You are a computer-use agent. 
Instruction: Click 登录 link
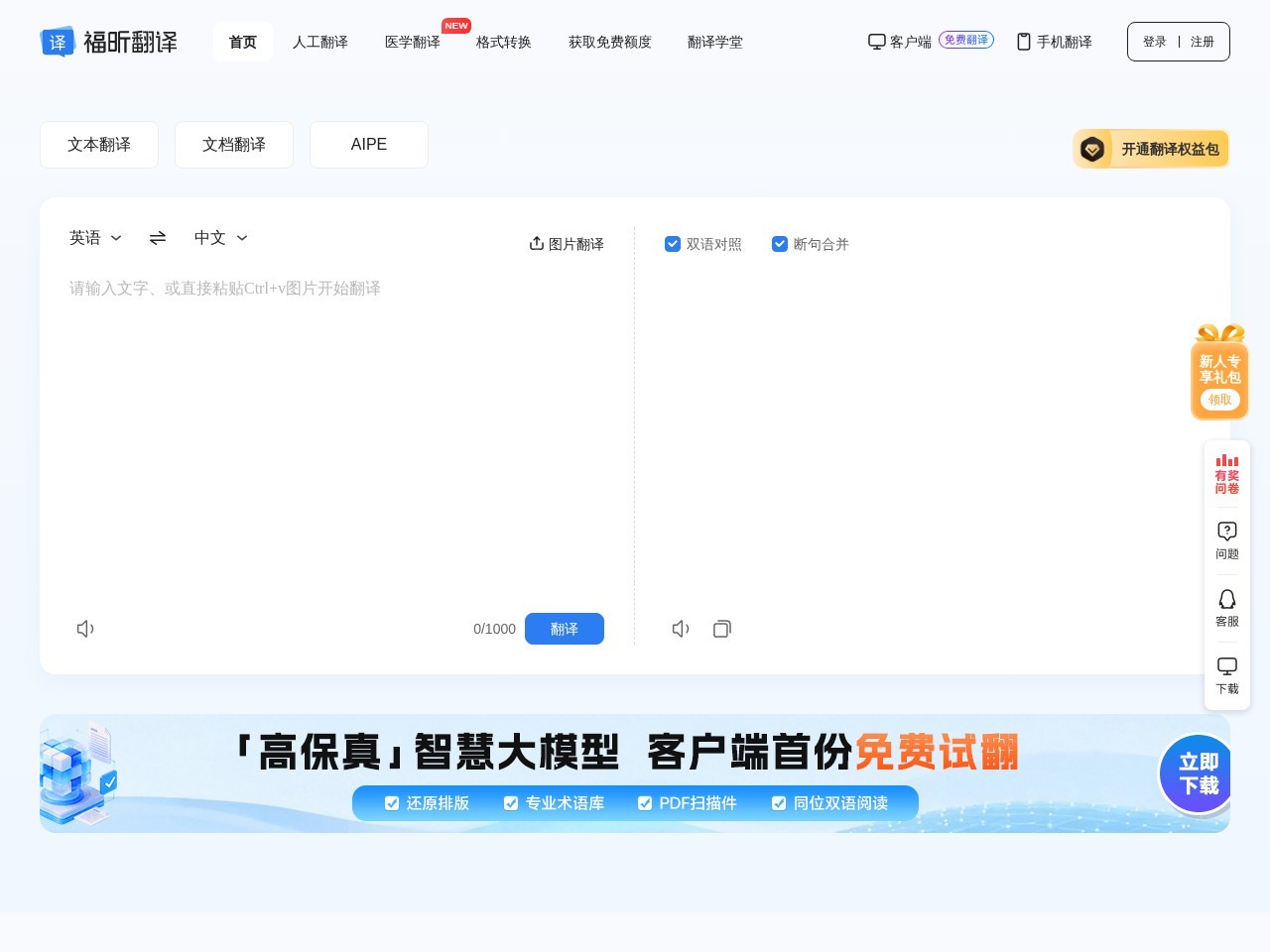pos(1155,42)
